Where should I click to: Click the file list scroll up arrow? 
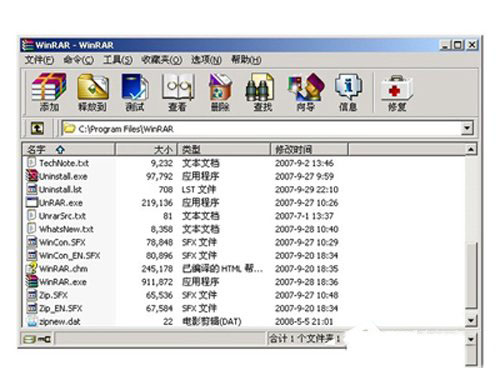[x=471, y=149]
